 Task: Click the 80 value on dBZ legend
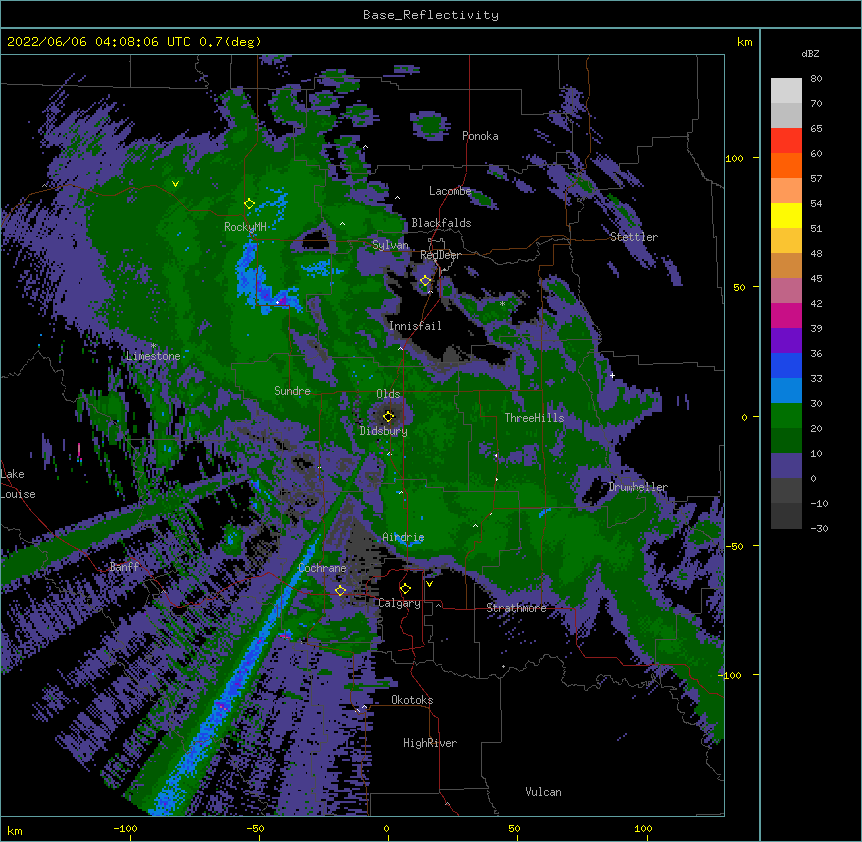816,79
